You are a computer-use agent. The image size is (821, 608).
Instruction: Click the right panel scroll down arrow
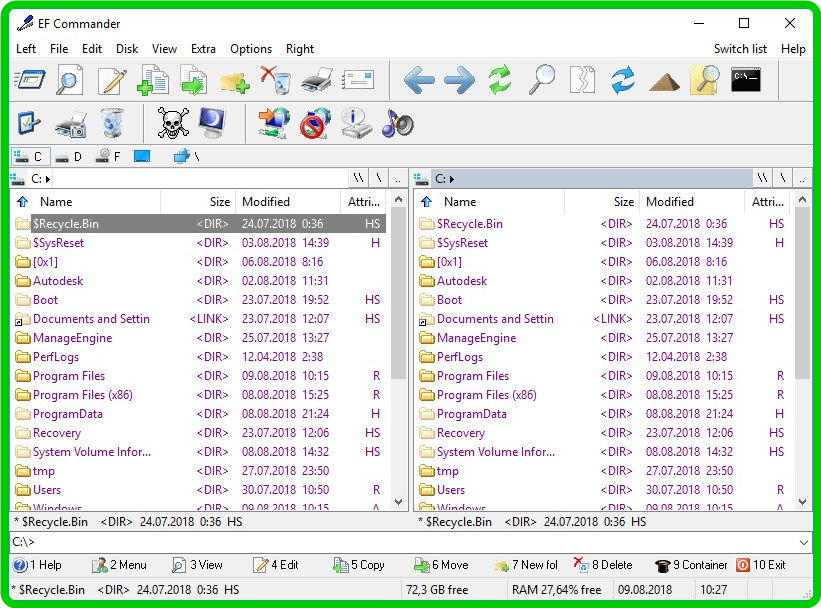point(802,502)
